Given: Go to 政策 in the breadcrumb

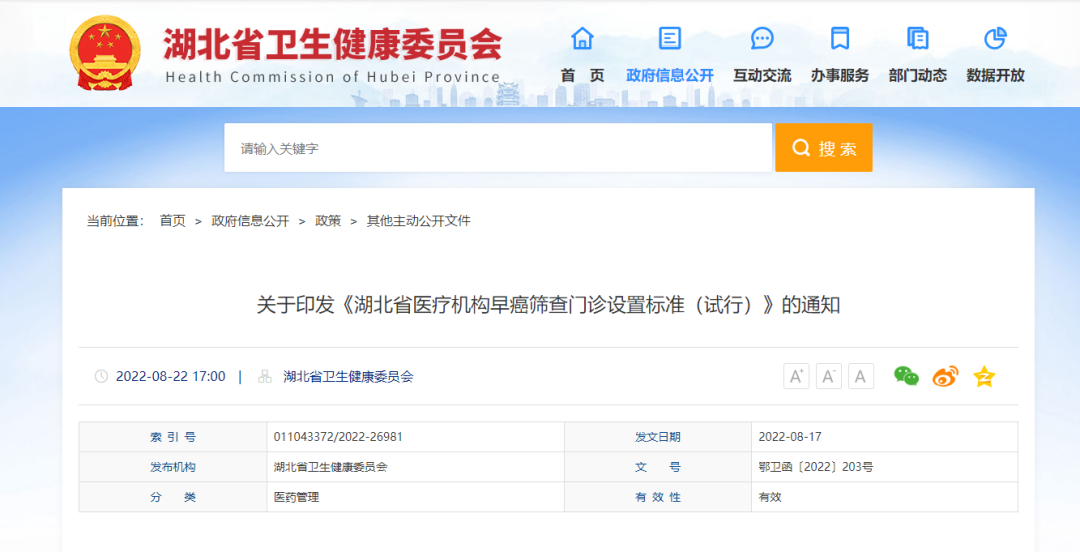Looking at the screenshot, I should (328, 221).
